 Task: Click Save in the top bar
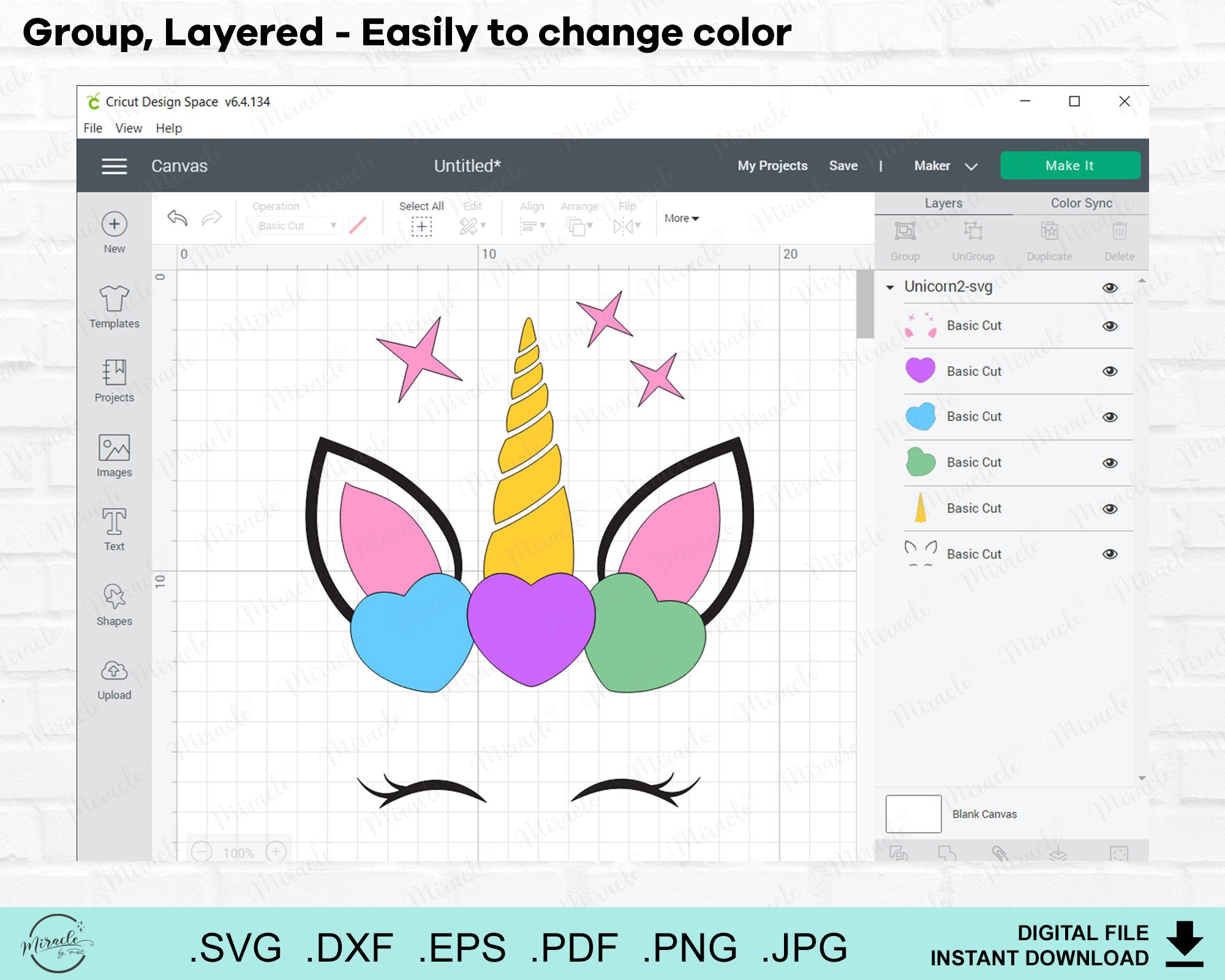(844, 165)
